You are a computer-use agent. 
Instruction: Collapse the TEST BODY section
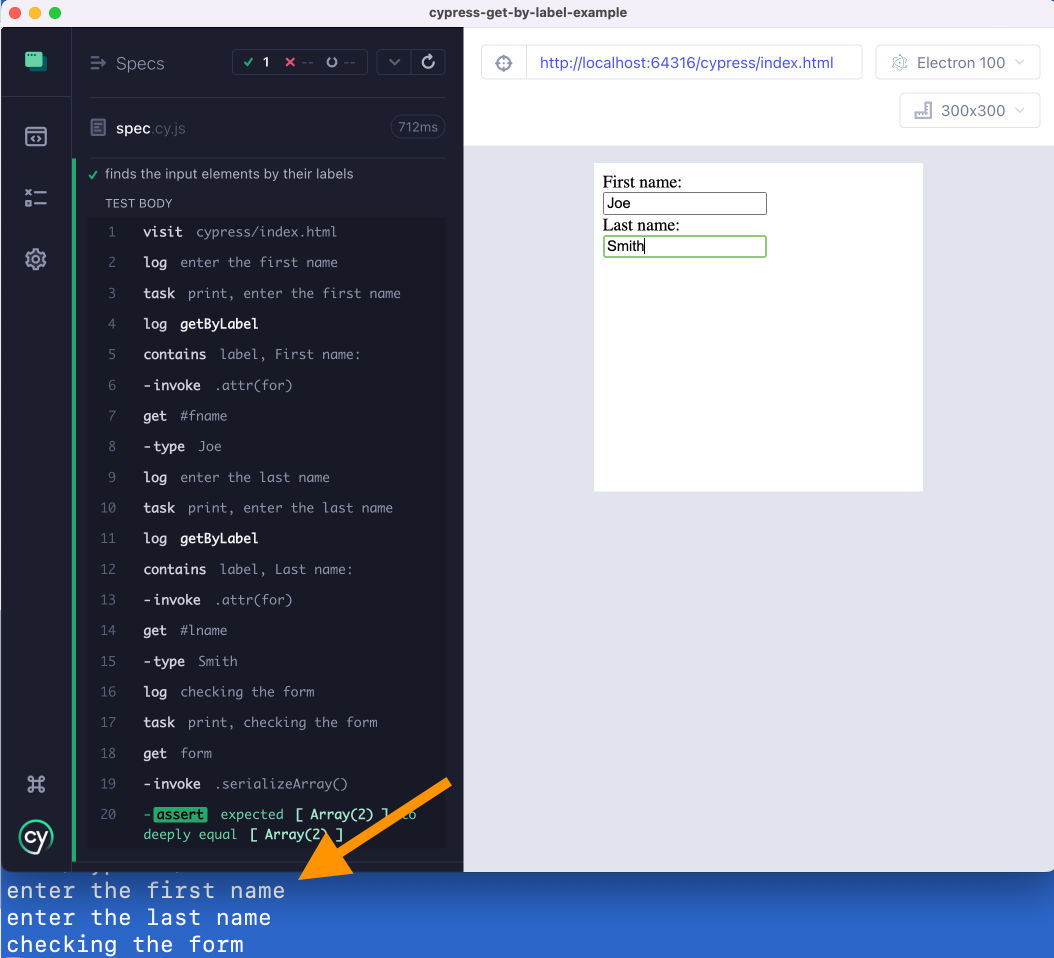pos(138,203)
